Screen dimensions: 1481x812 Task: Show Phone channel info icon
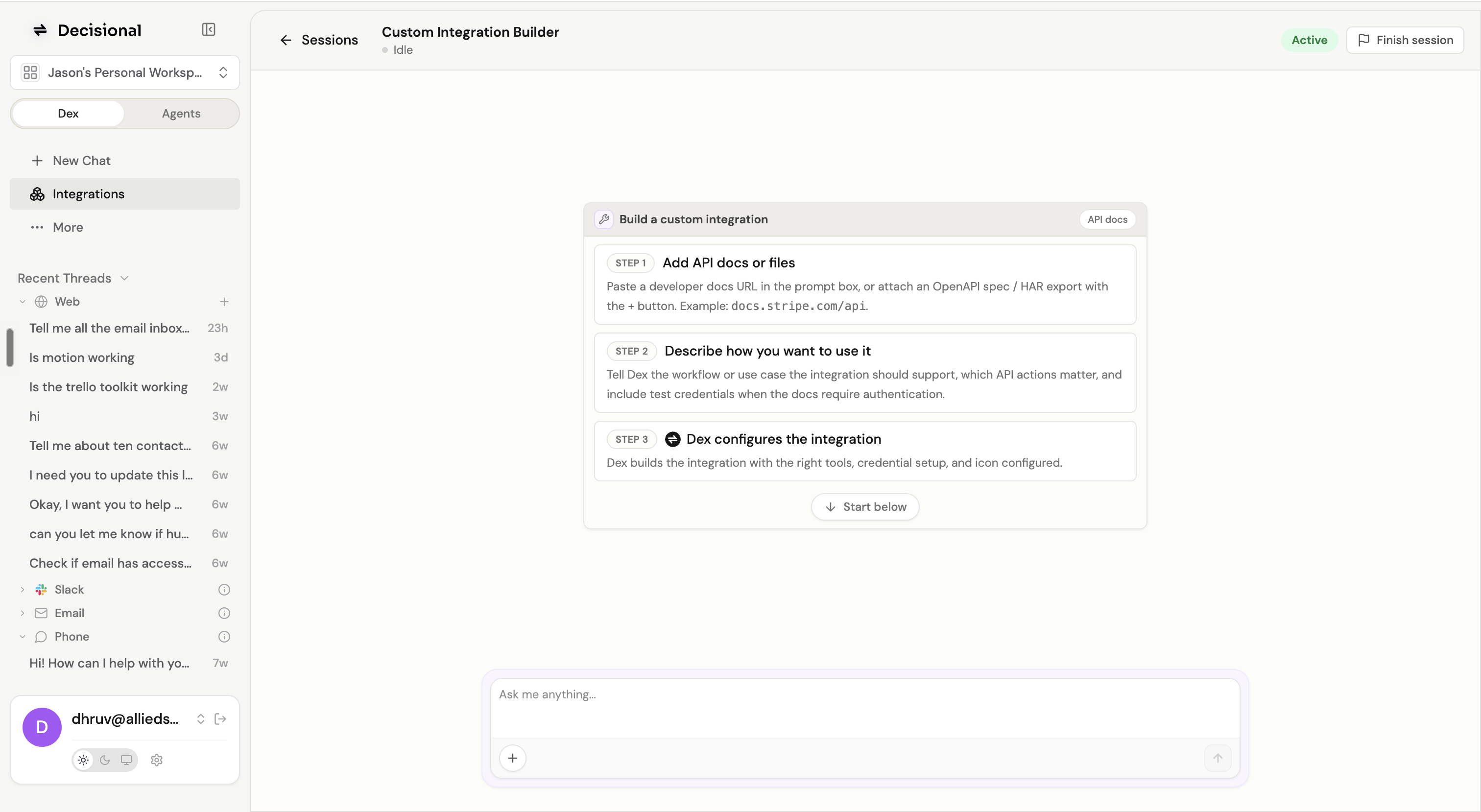click(x=224, y=637)
